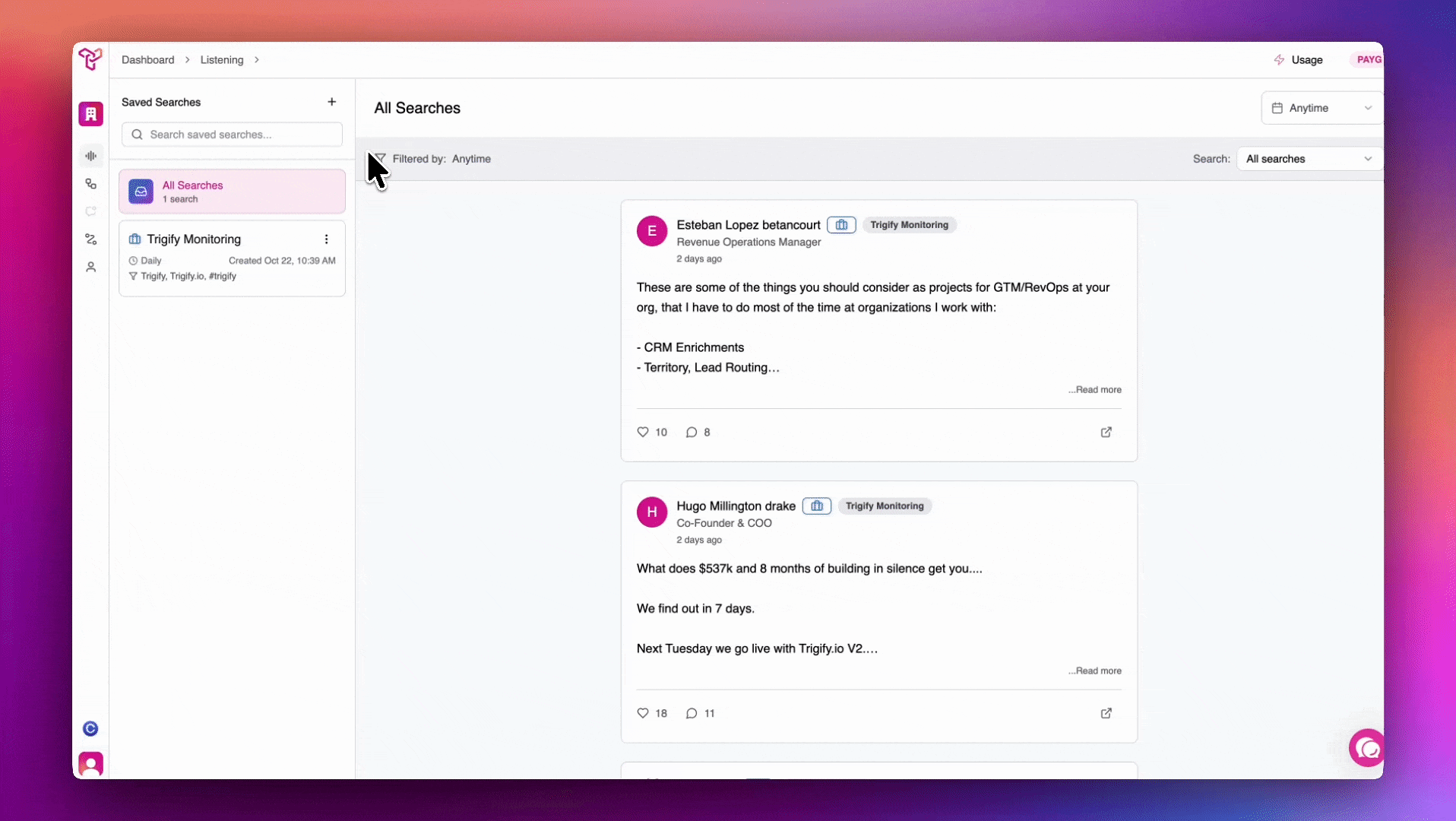Click briefcase badge next to Hugo's name
The width and height of the screenshot is (1456, 821).
(x=816, y=506)
